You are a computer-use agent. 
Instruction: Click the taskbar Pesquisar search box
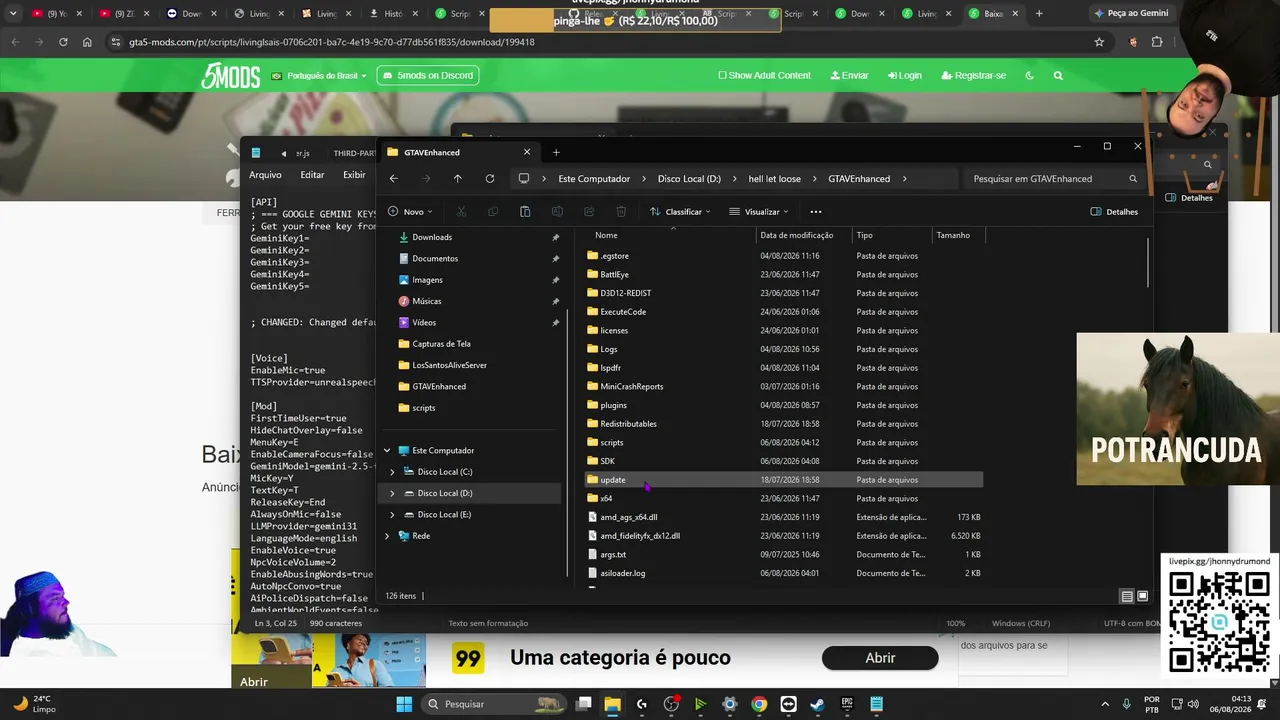494,704
